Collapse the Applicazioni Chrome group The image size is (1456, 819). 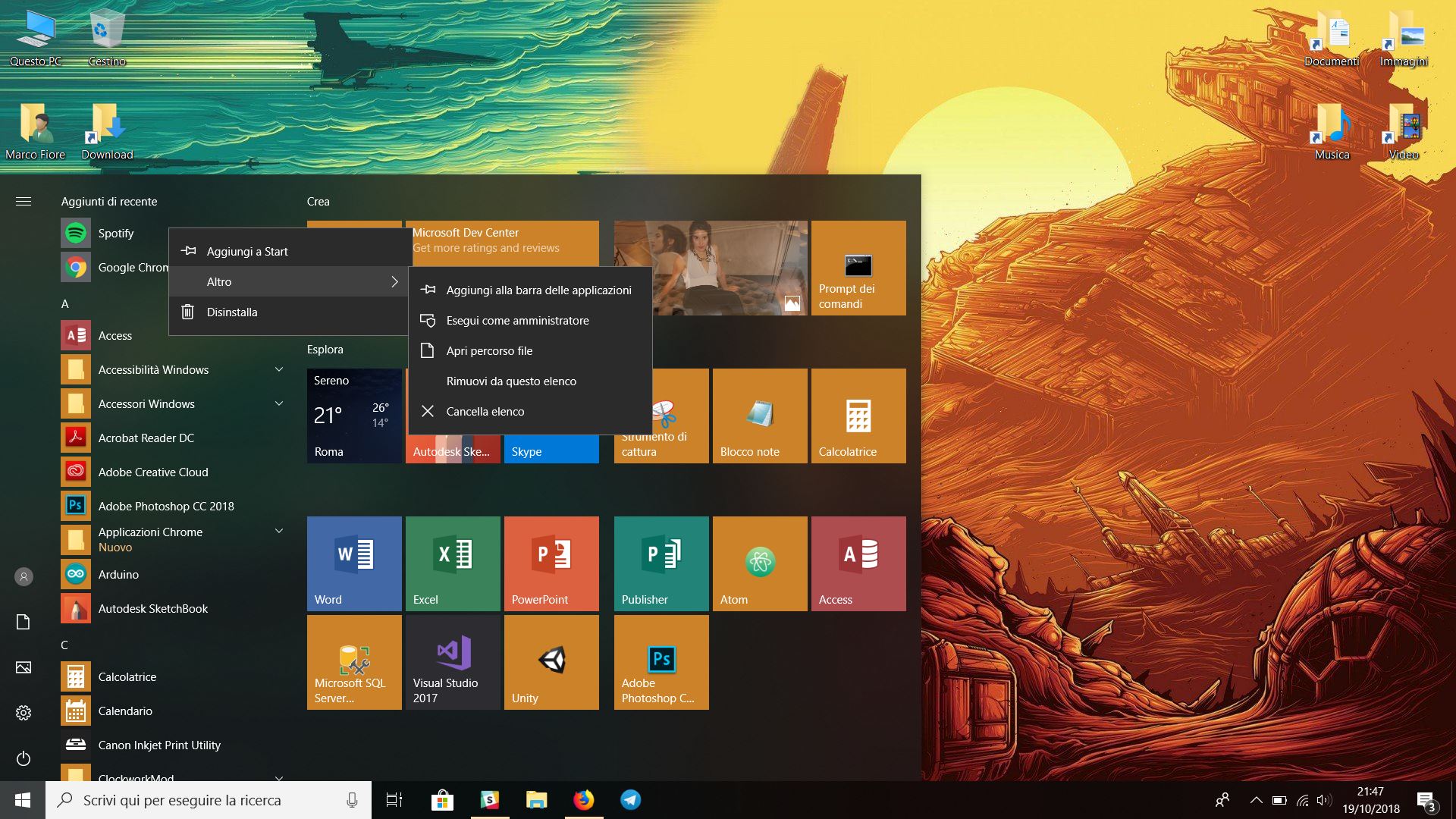[x=278, y=532]
